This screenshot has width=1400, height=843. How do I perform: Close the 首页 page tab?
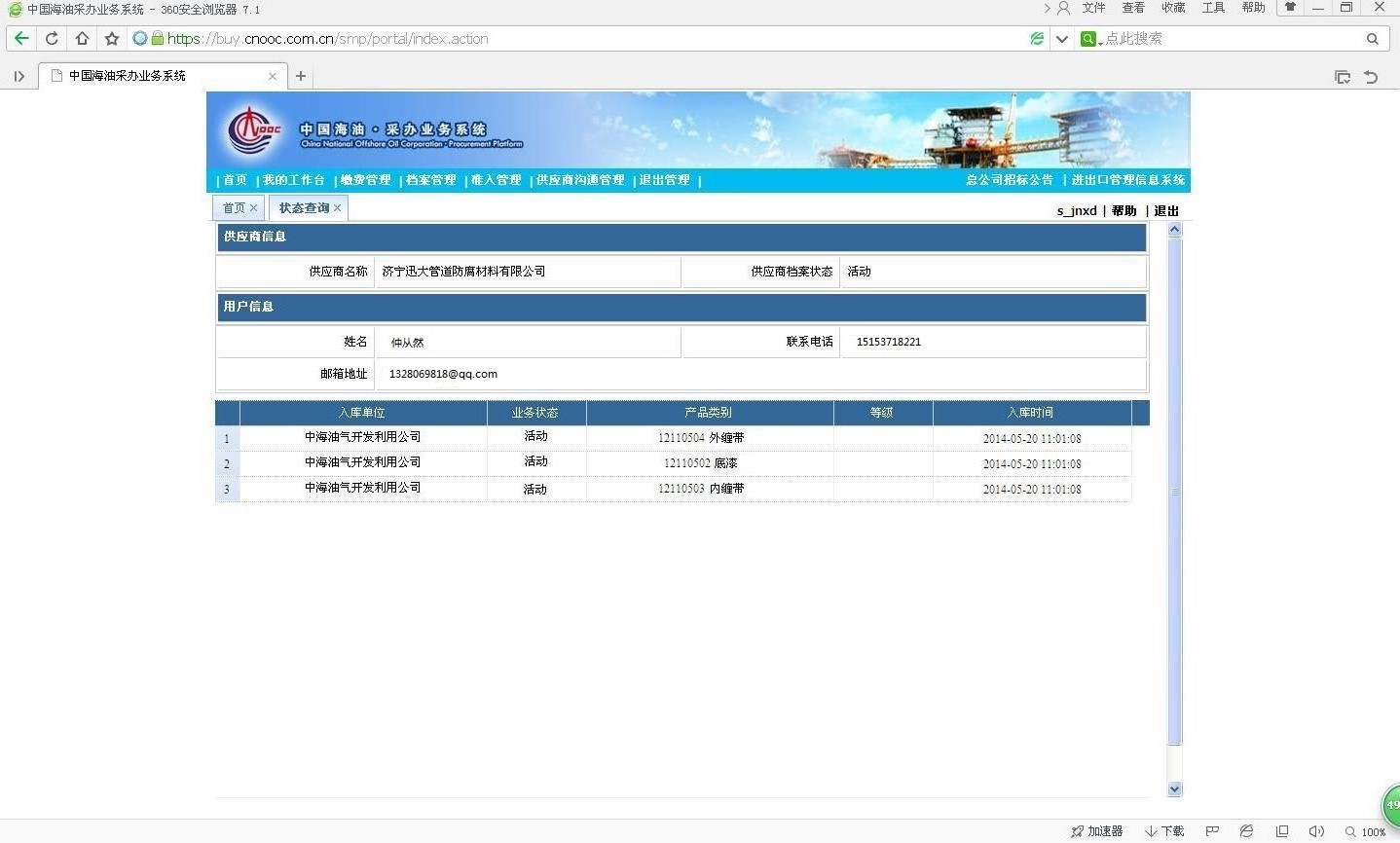pyautogui.click(x=254, y=208)
